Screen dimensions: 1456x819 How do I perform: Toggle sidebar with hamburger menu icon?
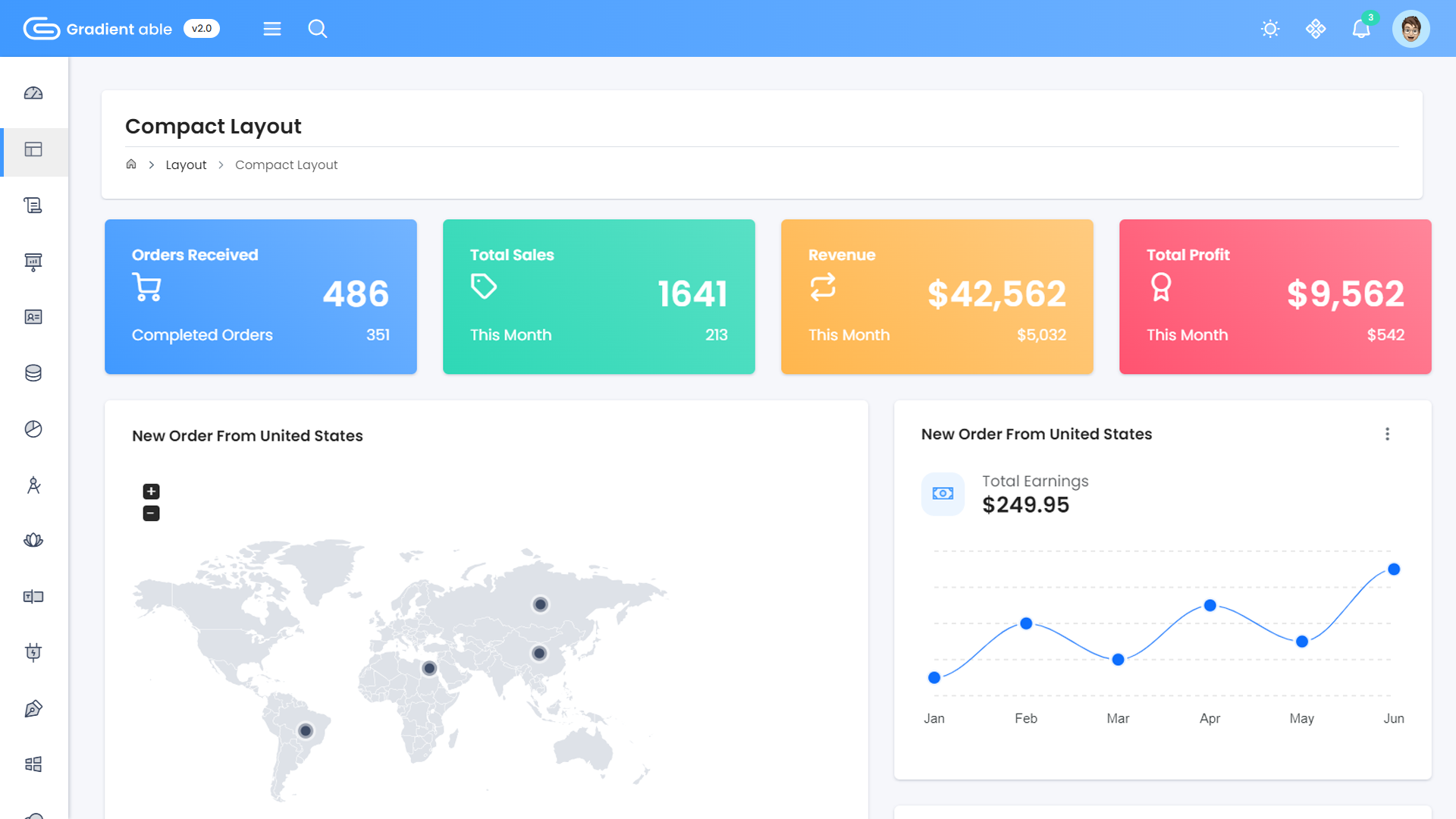[272, 29]
